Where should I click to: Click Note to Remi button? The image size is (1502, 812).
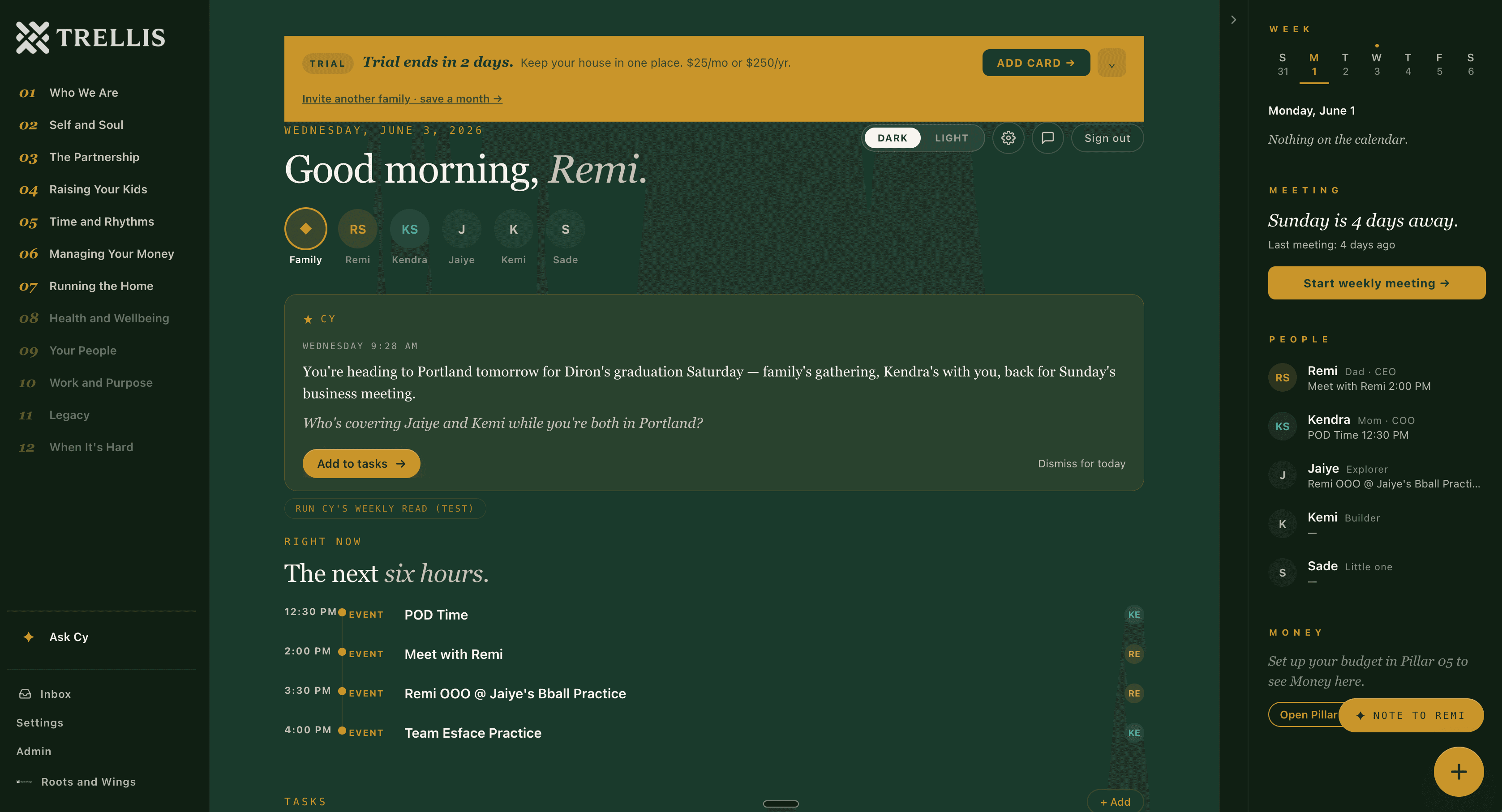[x=1411, y=715]
